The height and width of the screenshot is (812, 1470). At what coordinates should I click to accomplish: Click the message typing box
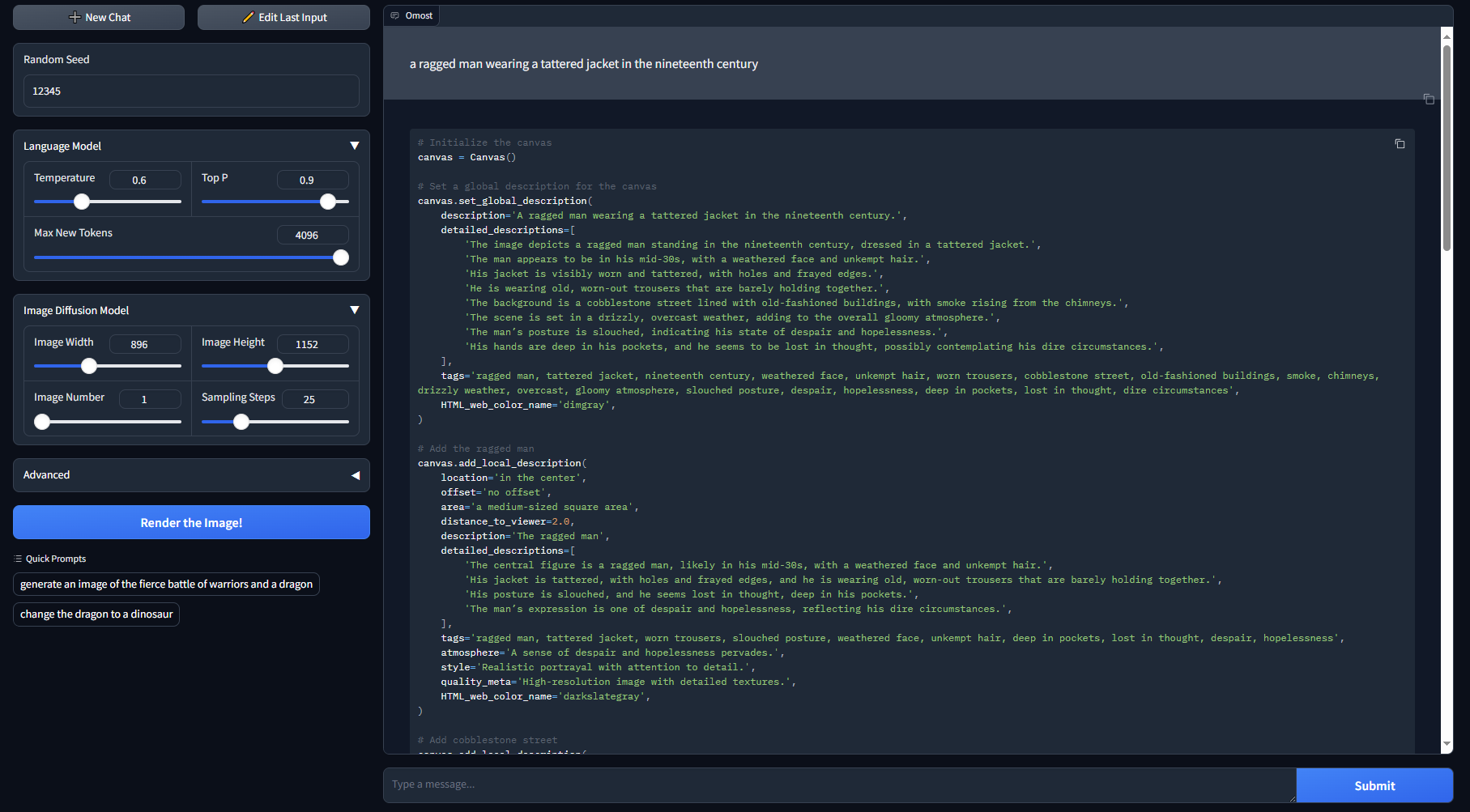834,784
